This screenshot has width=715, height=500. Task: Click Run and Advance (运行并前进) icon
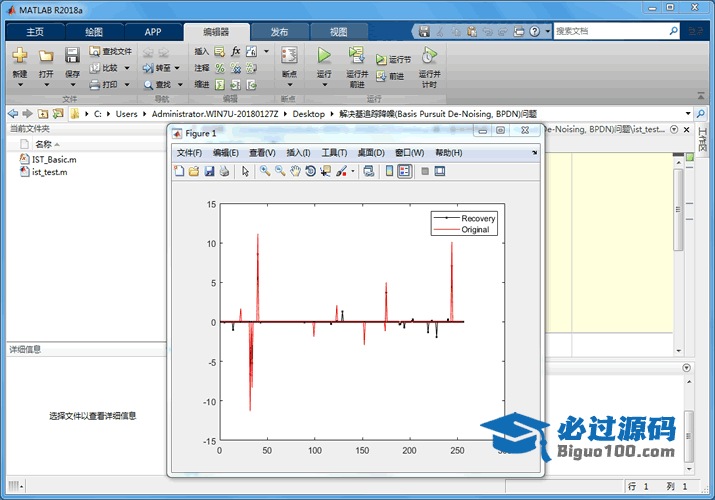click(x=357, y=55)
